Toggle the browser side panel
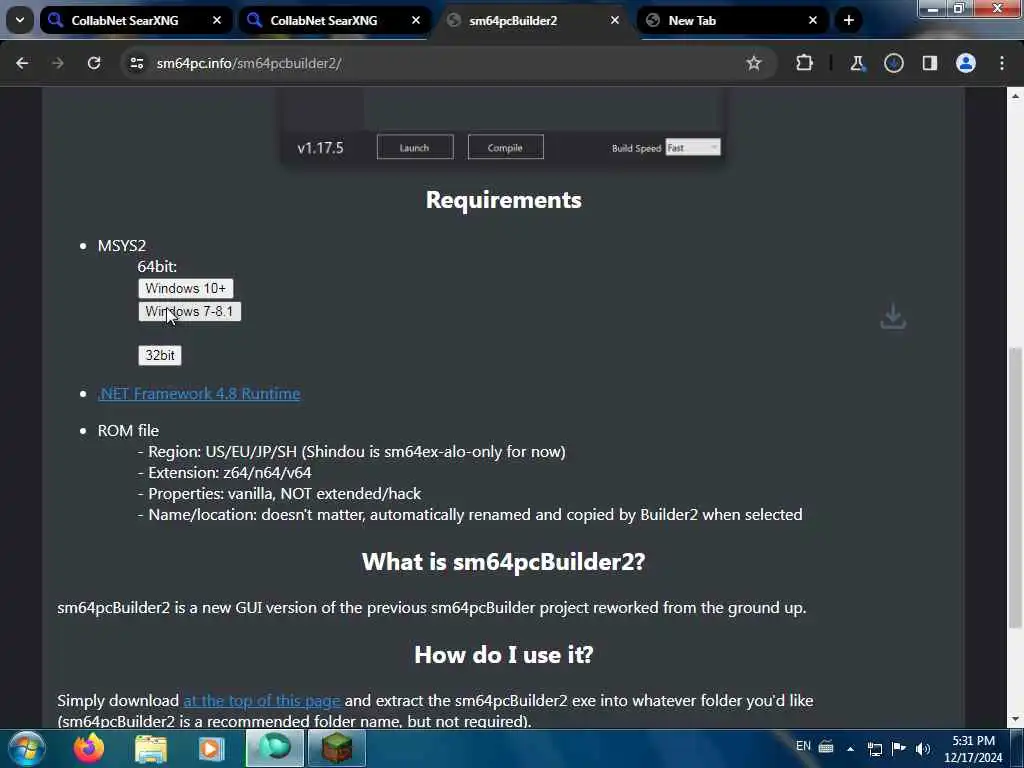Viewport: 1024px width, 768px height. tap(929, 63)
